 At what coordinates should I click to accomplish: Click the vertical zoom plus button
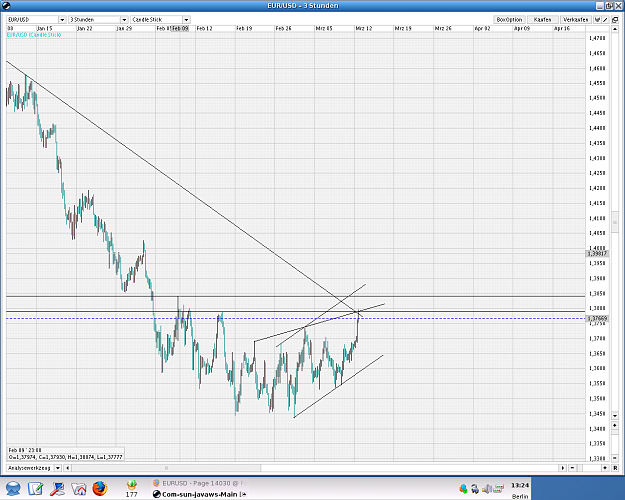(615, 425)
